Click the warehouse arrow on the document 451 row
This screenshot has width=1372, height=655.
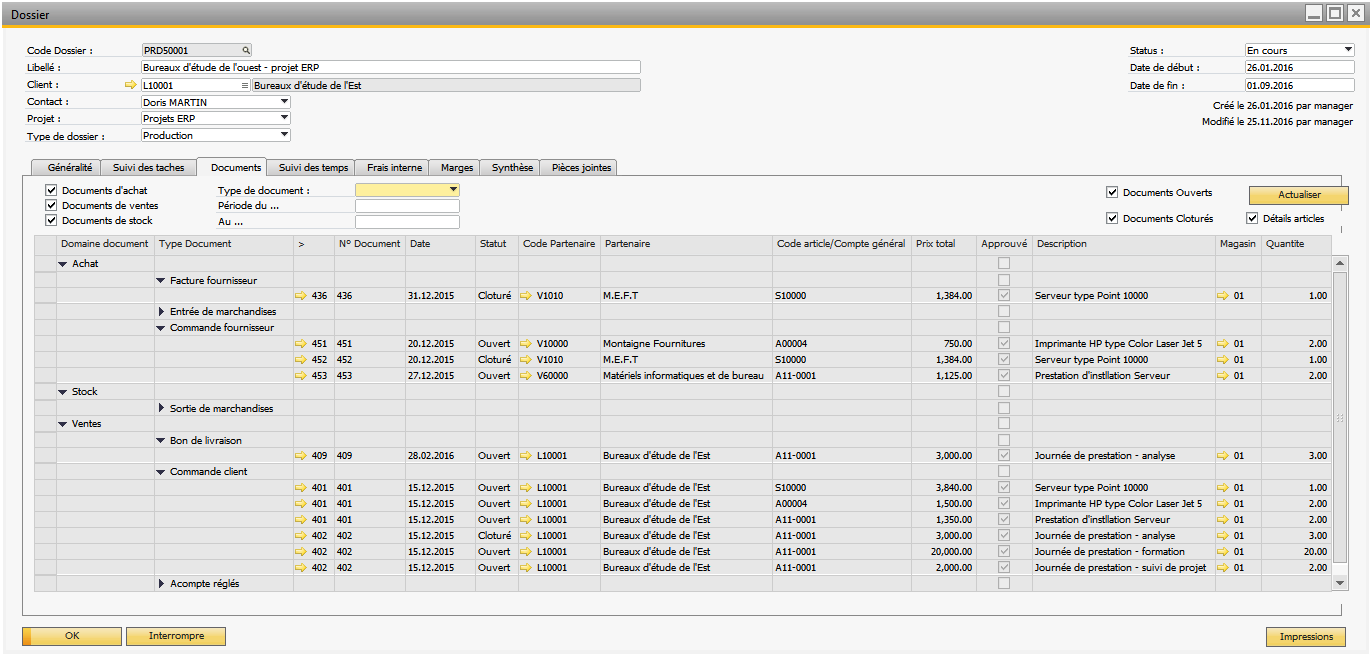point(1223,344)
